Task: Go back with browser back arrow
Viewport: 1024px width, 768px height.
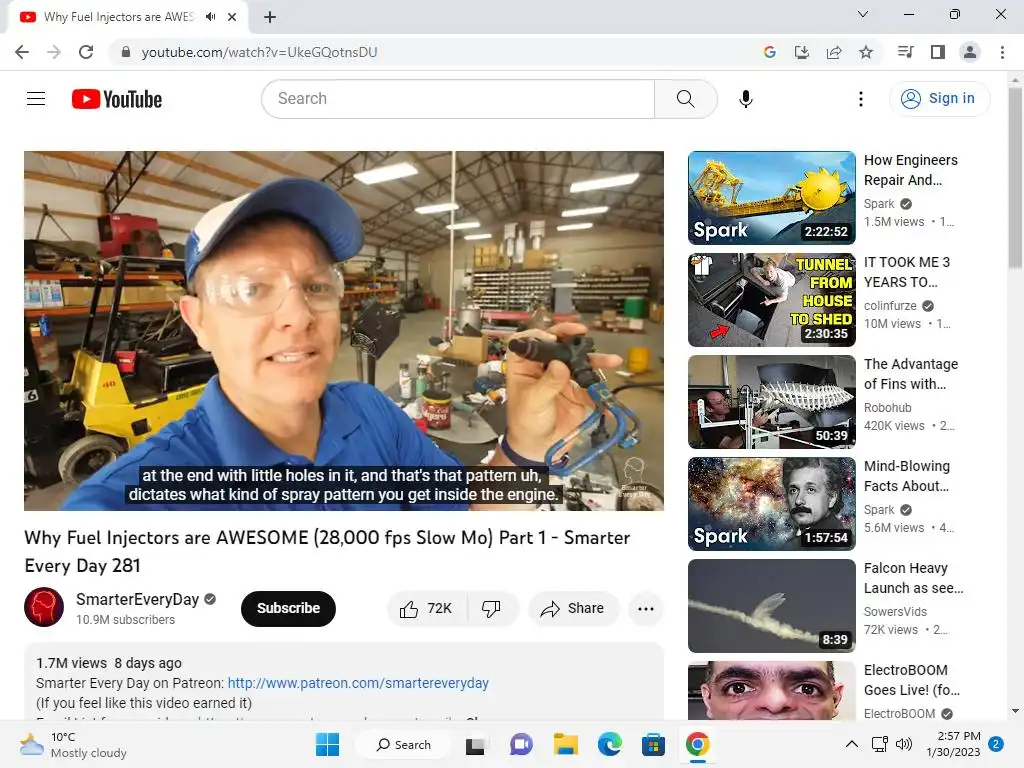Action: click(x=22, y=52)
